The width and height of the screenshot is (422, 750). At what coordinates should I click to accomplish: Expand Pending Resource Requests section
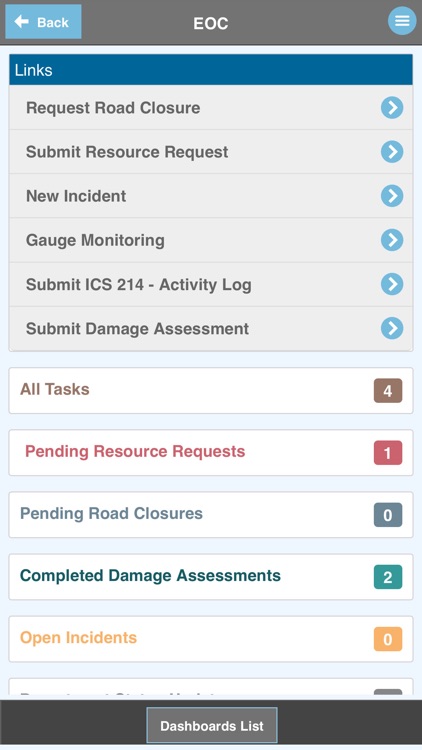pyautogui.click(x=211, y=452)
